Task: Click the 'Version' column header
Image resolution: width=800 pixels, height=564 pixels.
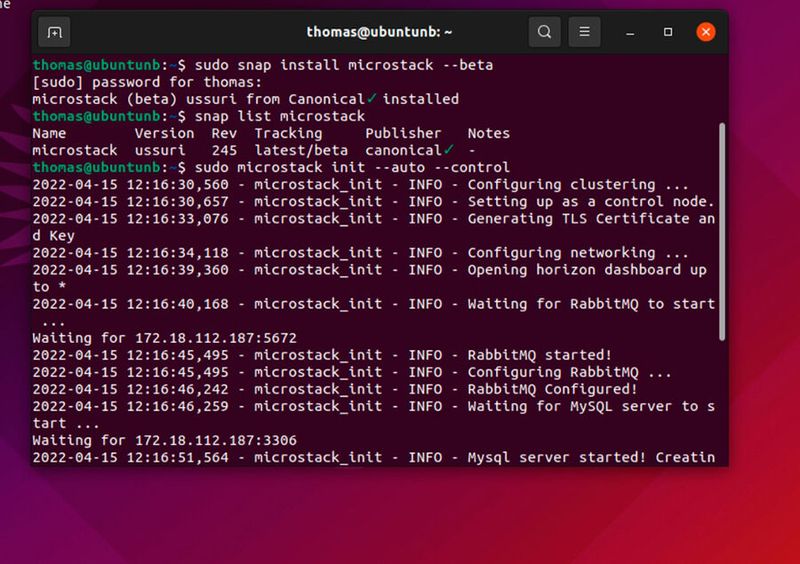Action: click(164, 133)
